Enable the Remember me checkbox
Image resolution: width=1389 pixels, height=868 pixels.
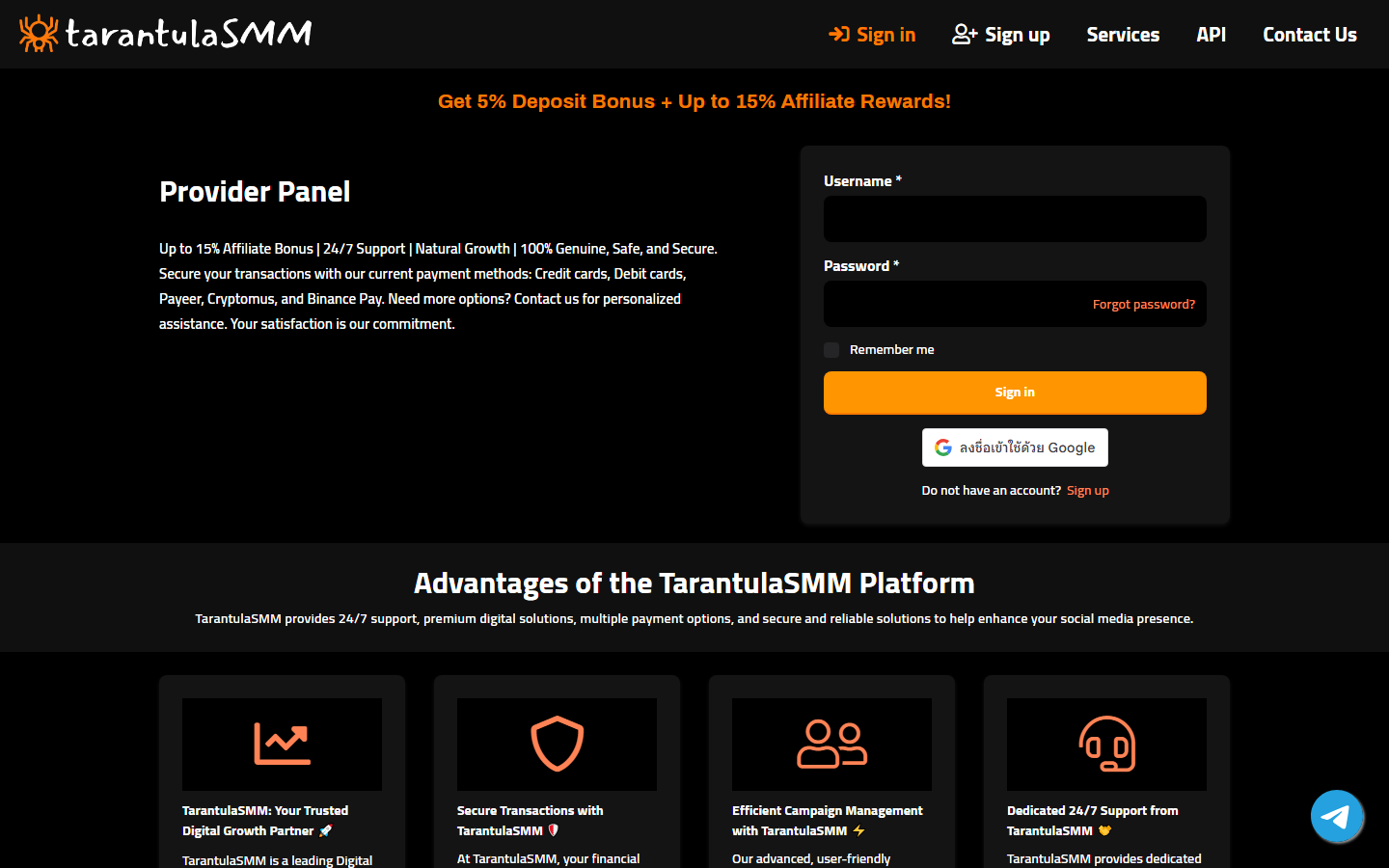tap(831, 350)
